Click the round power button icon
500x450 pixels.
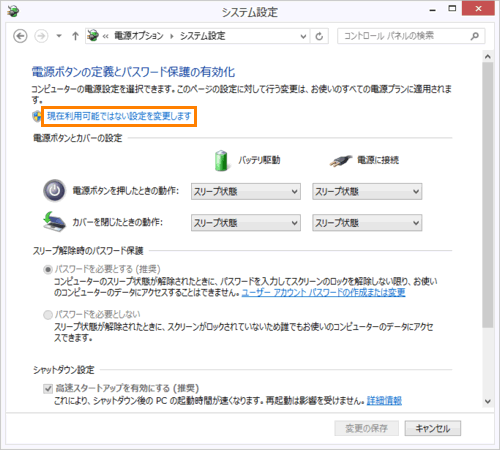click(x=54, y=191)
